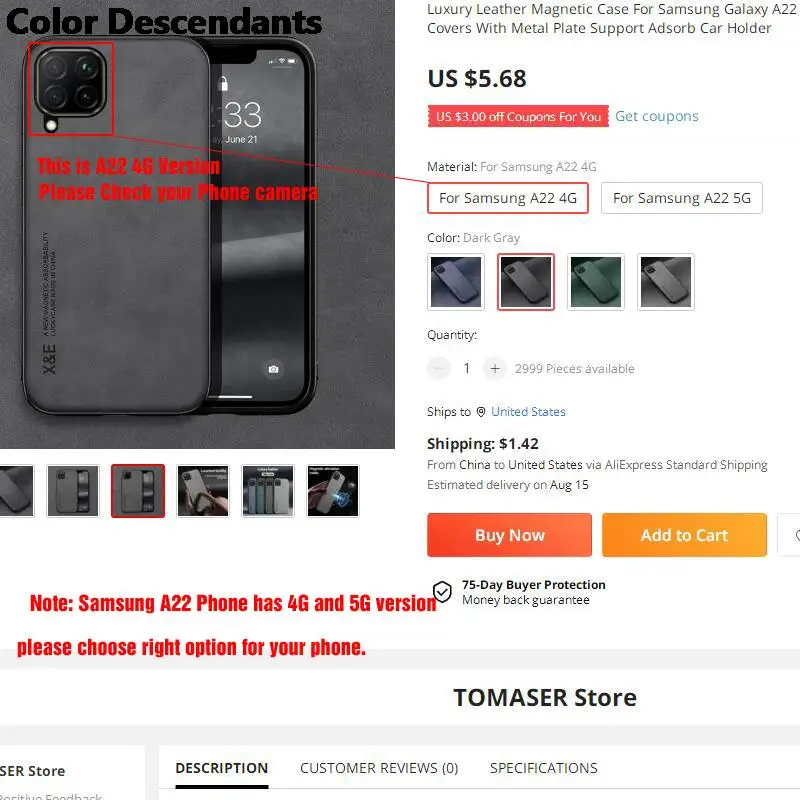Switch to the Specifications tab
The image size is (800, 800).
tap(543, 768)
